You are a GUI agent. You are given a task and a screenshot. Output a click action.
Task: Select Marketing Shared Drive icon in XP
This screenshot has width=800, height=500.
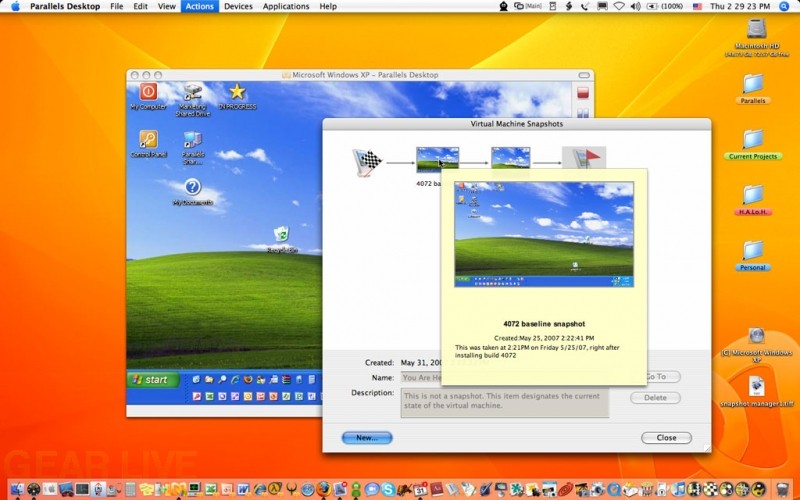click(x=193, y=100)
